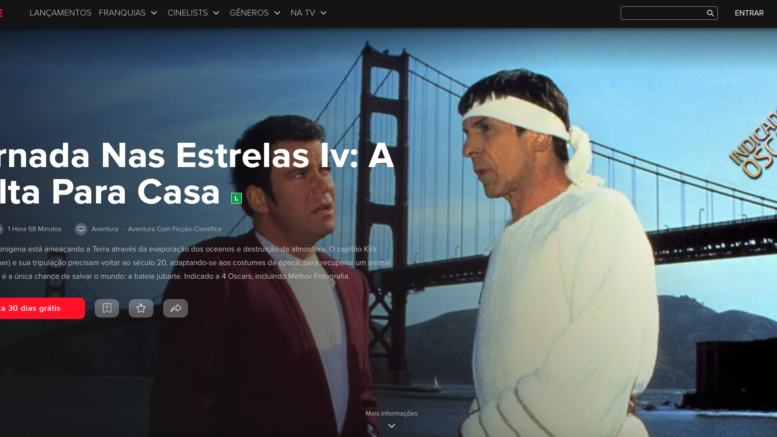Screen dimensions: 777x437
Task: Click the Mais informações label
Action: 391,413
